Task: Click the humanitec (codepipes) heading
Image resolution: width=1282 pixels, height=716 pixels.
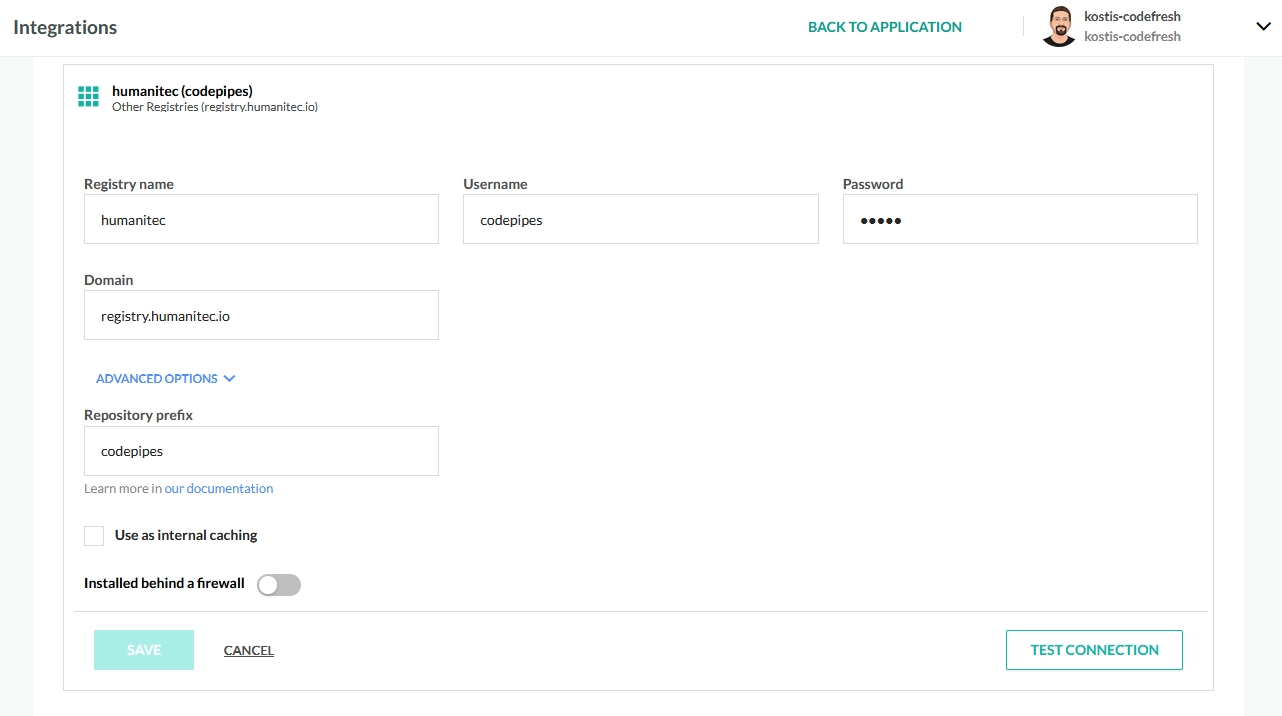Action: (x=182, y=91)
